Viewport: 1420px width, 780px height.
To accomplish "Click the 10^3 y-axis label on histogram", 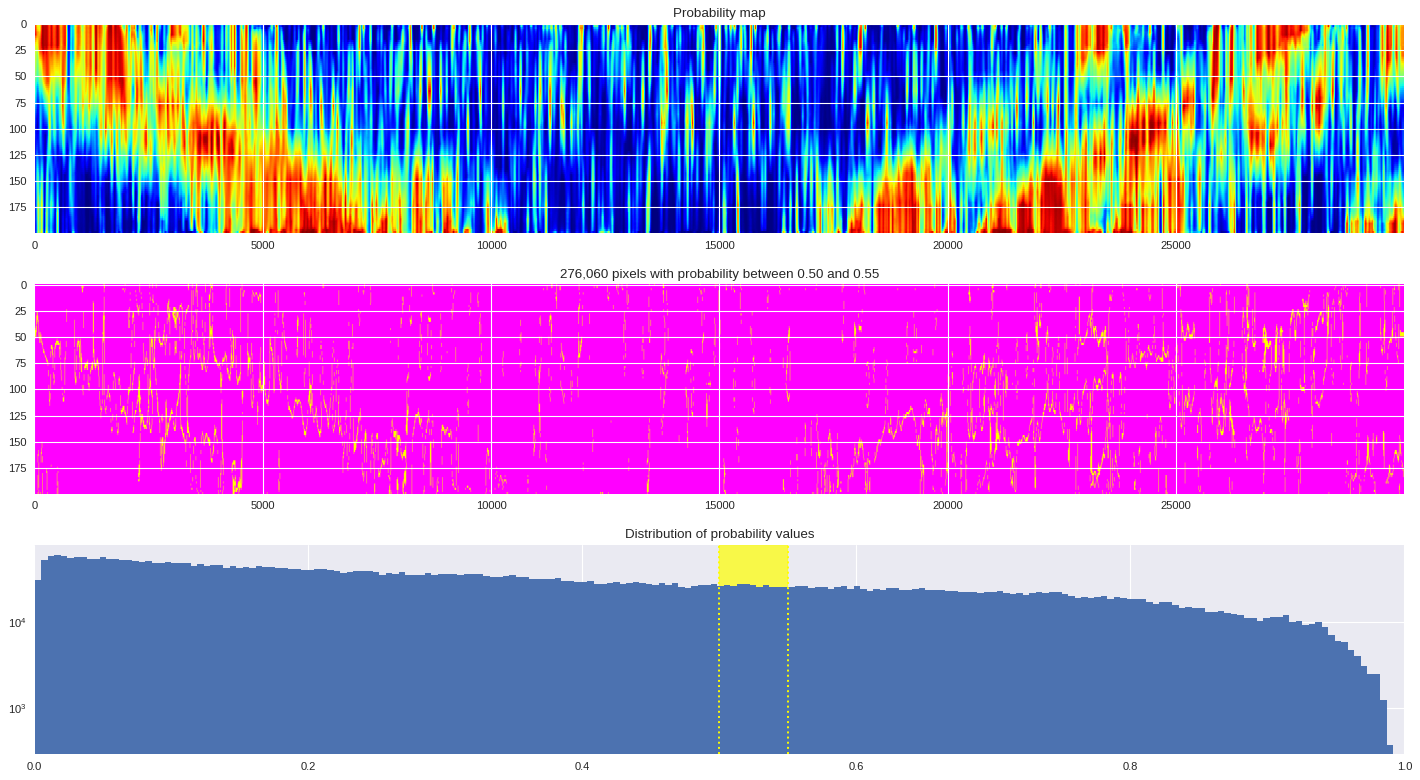I will tap(17, 709).
